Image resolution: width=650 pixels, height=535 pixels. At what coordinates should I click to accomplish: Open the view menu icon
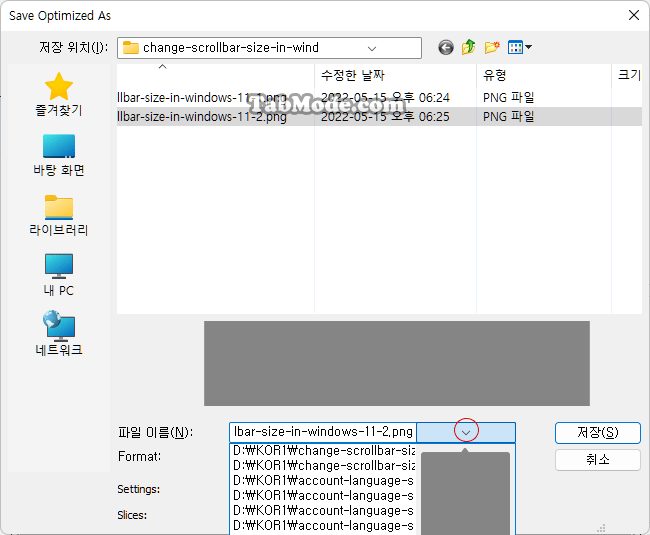point(519,47)
